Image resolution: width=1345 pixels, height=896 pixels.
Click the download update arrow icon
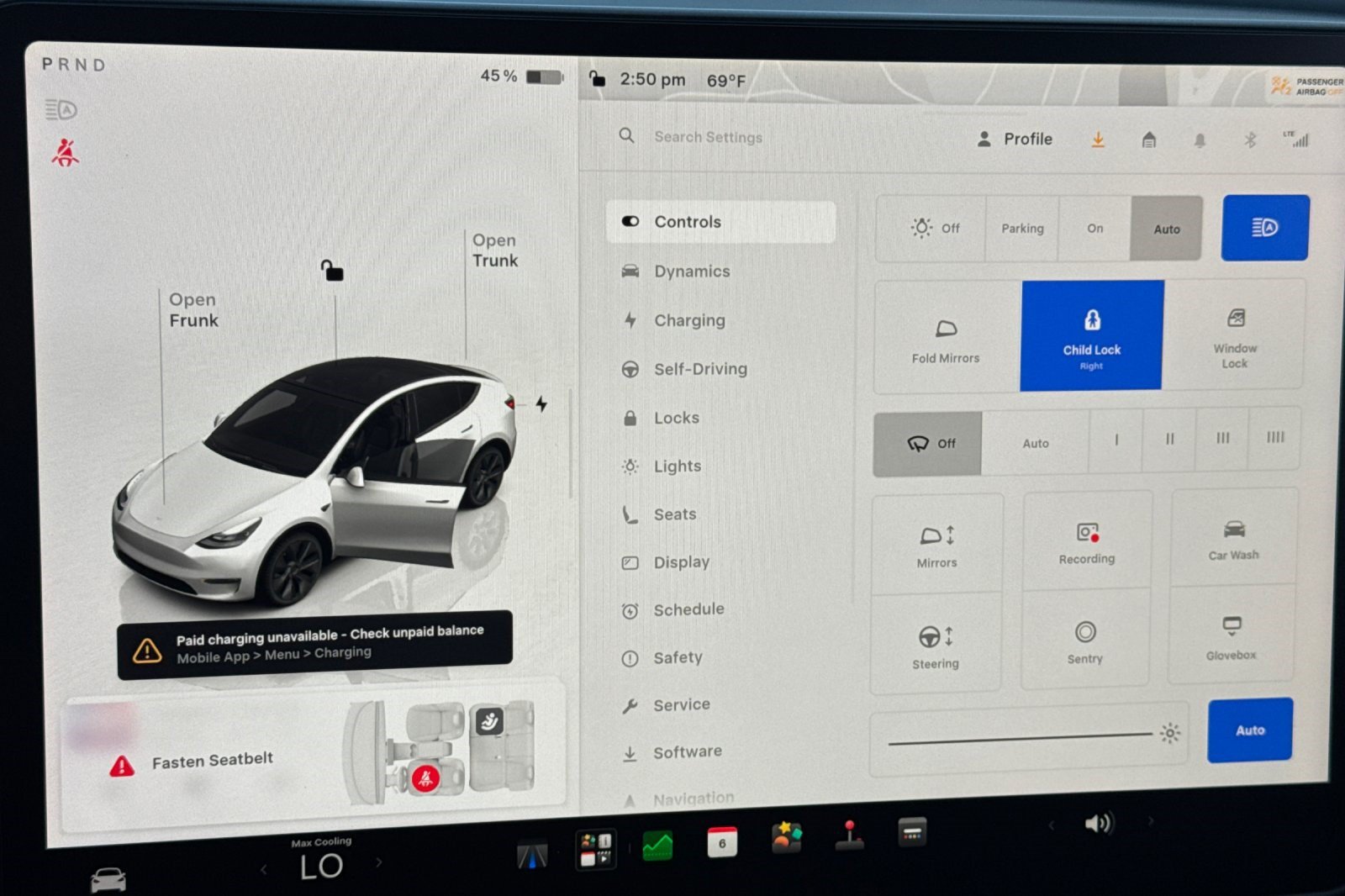coord(1098,140)
